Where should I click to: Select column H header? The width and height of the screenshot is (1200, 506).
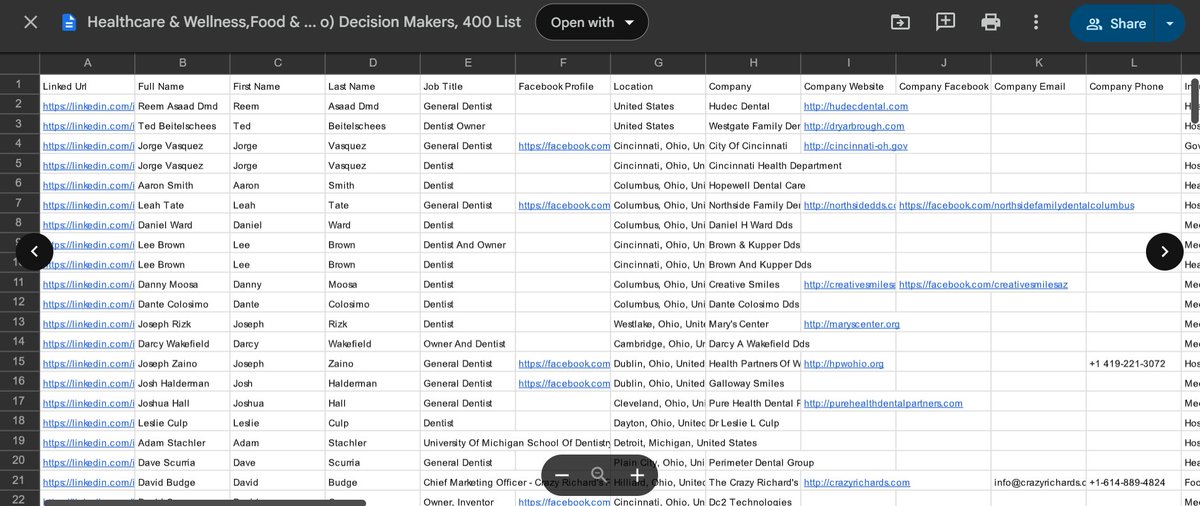pyautogui.click(x=753, y=63)
